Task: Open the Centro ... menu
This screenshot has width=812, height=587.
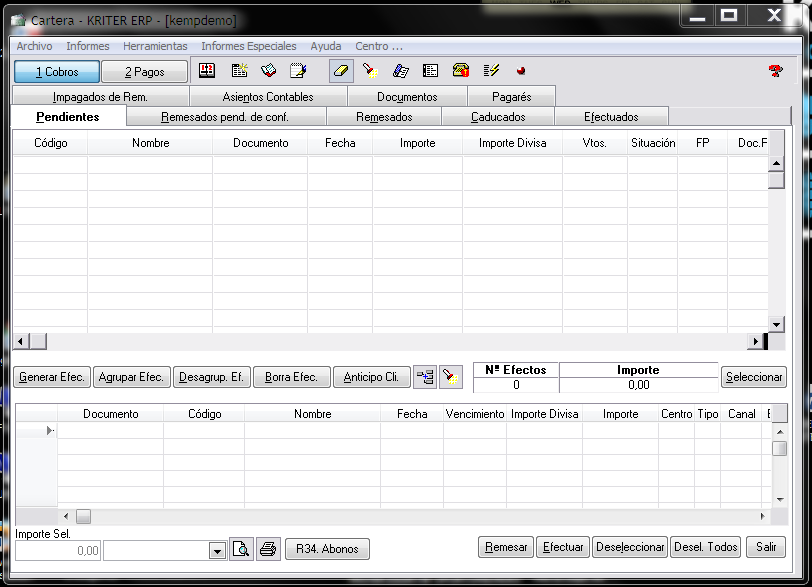Action: click(x=379, y=46)
